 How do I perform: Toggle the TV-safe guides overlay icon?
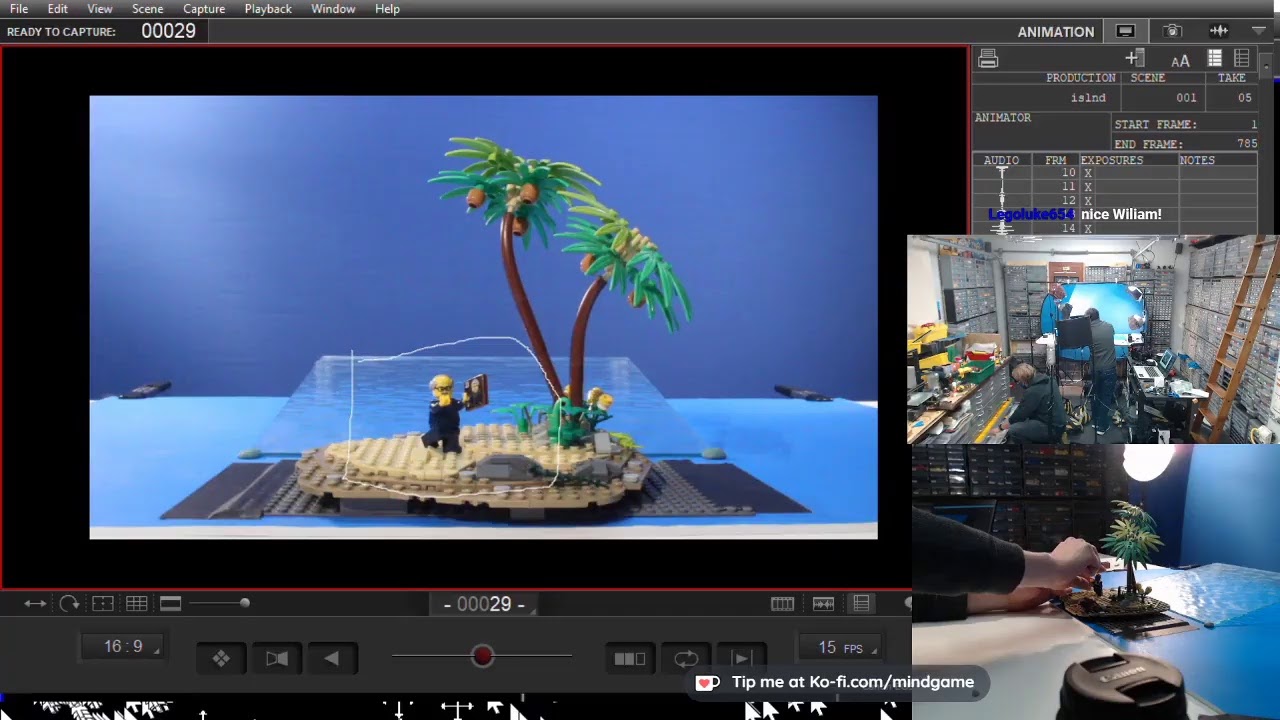(103, 603)
